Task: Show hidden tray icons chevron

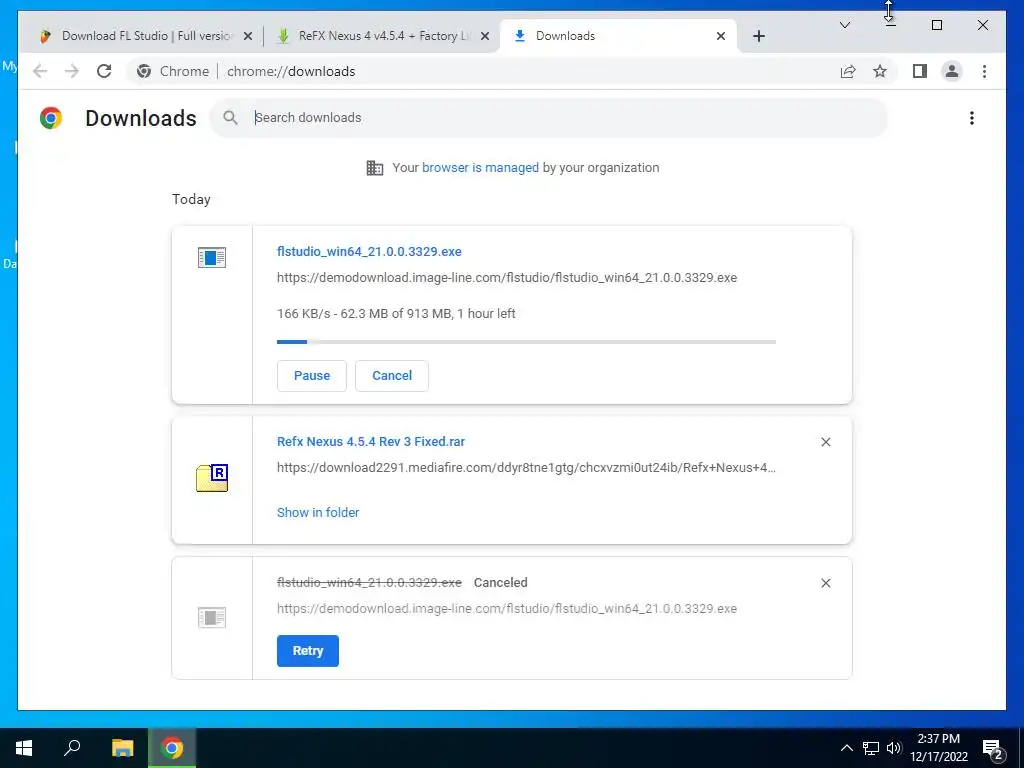Action: click(846, 748)
